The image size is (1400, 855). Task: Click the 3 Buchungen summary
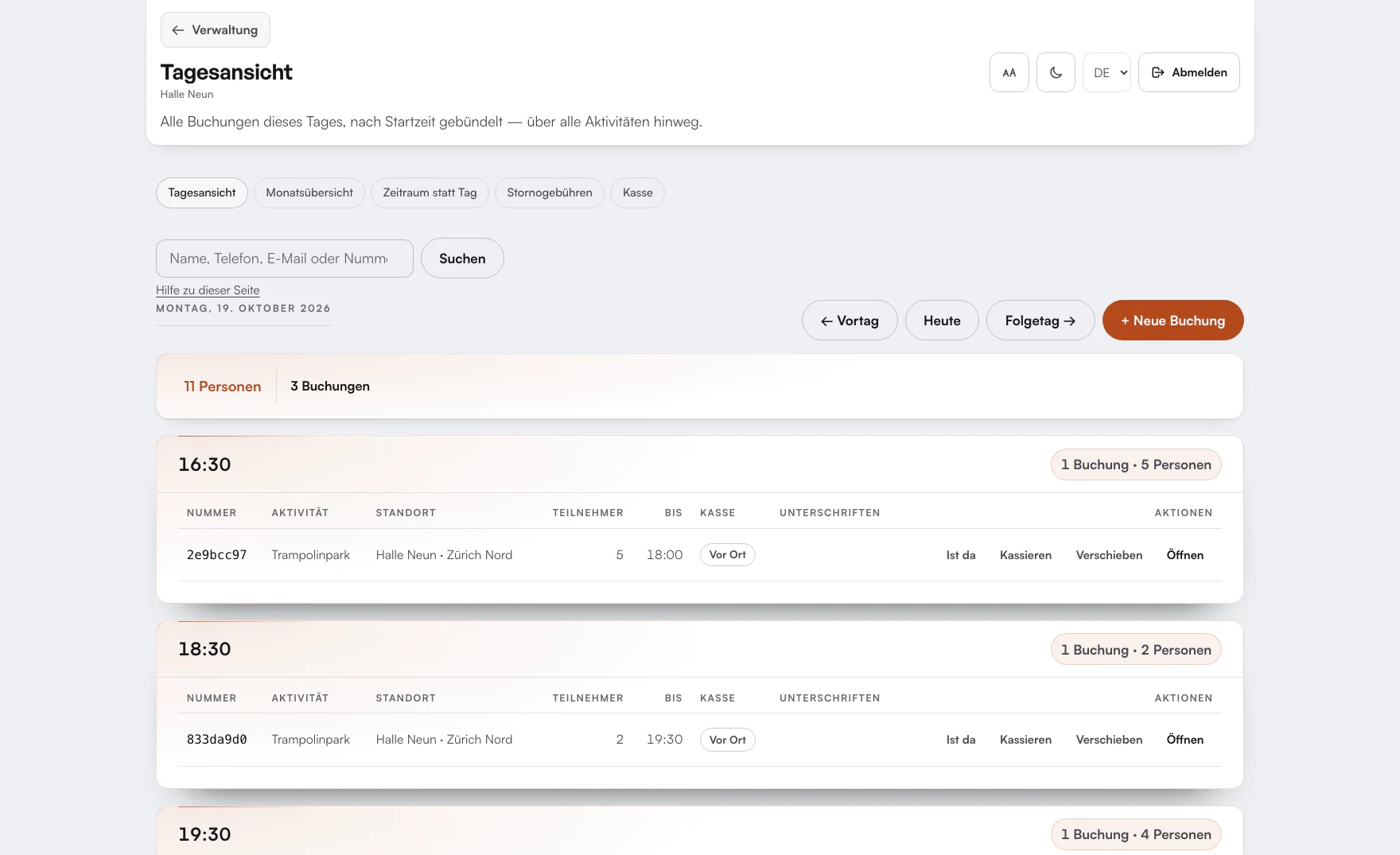point(329,387)
